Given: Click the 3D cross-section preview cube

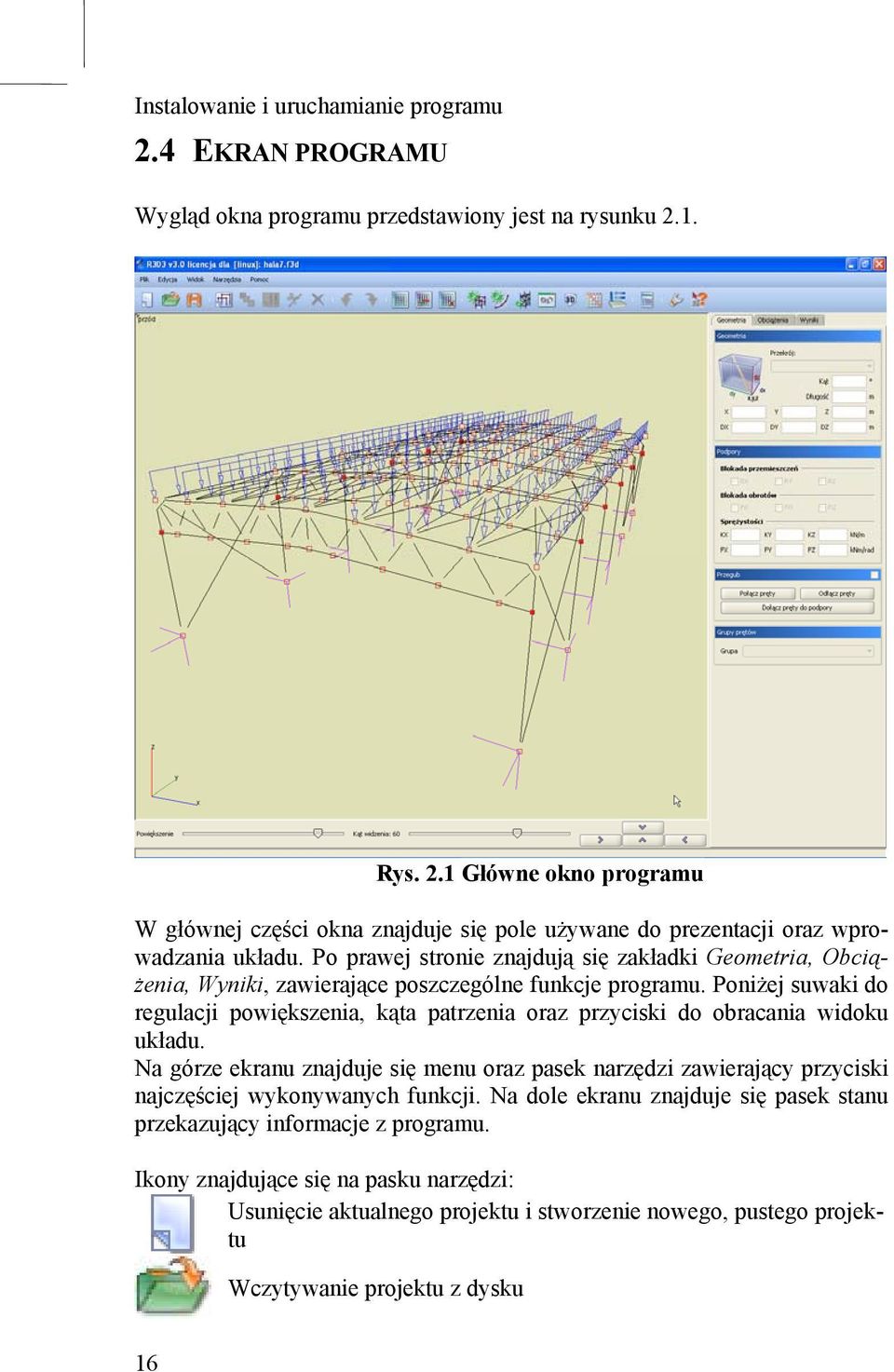Looking at the screenshot, I should [740, 375].
